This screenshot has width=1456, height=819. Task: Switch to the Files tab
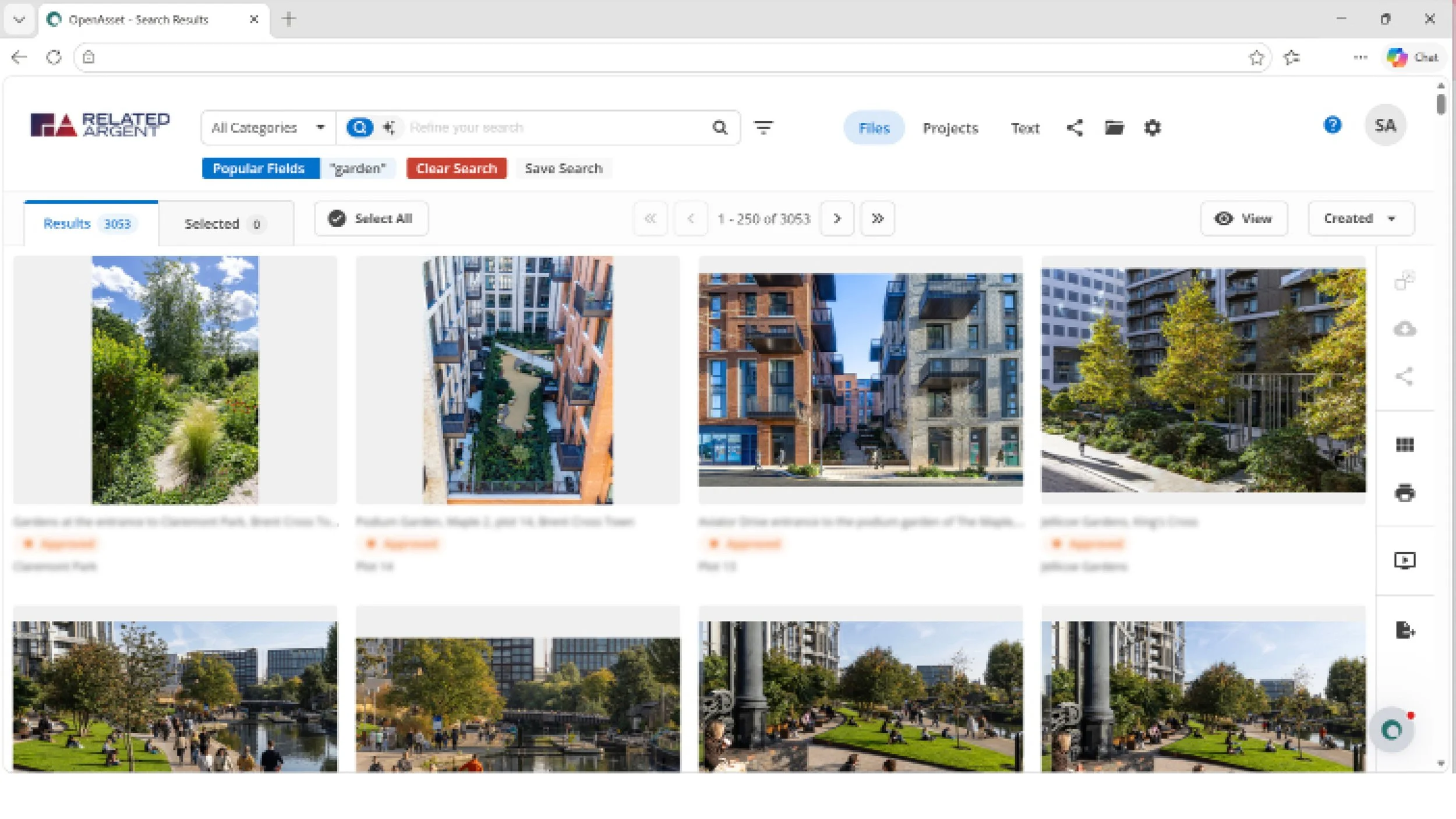point(874,128)
